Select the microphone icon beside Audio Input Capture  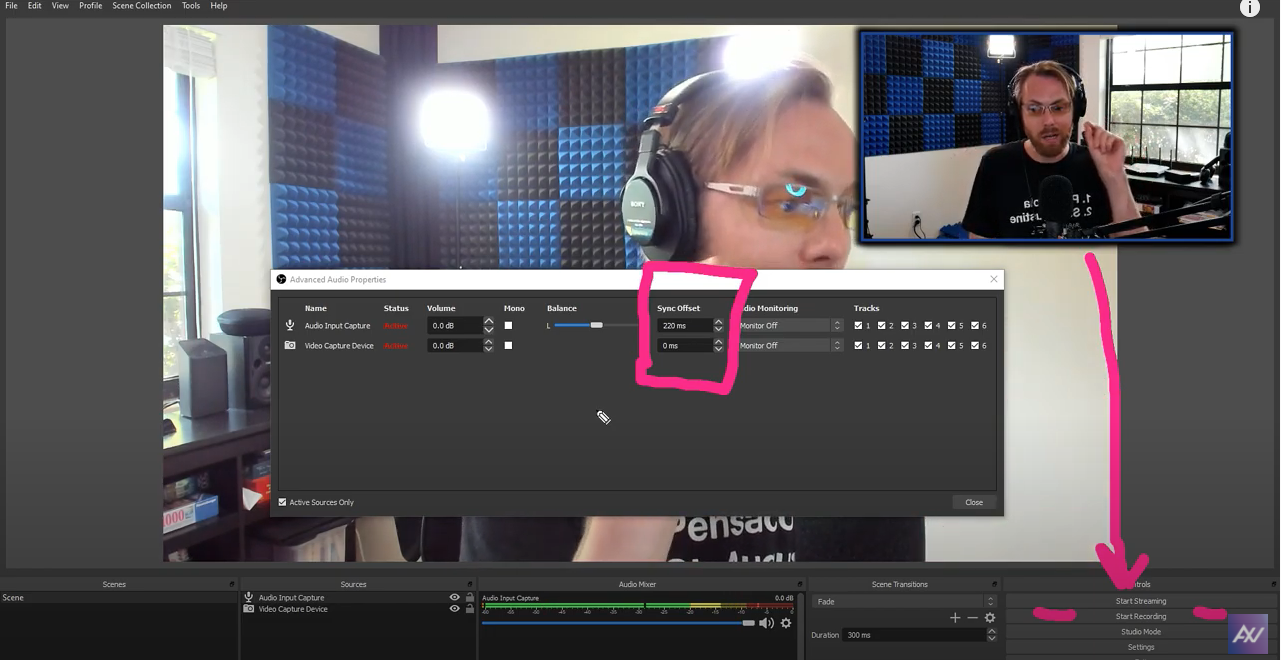click(247, 597)
